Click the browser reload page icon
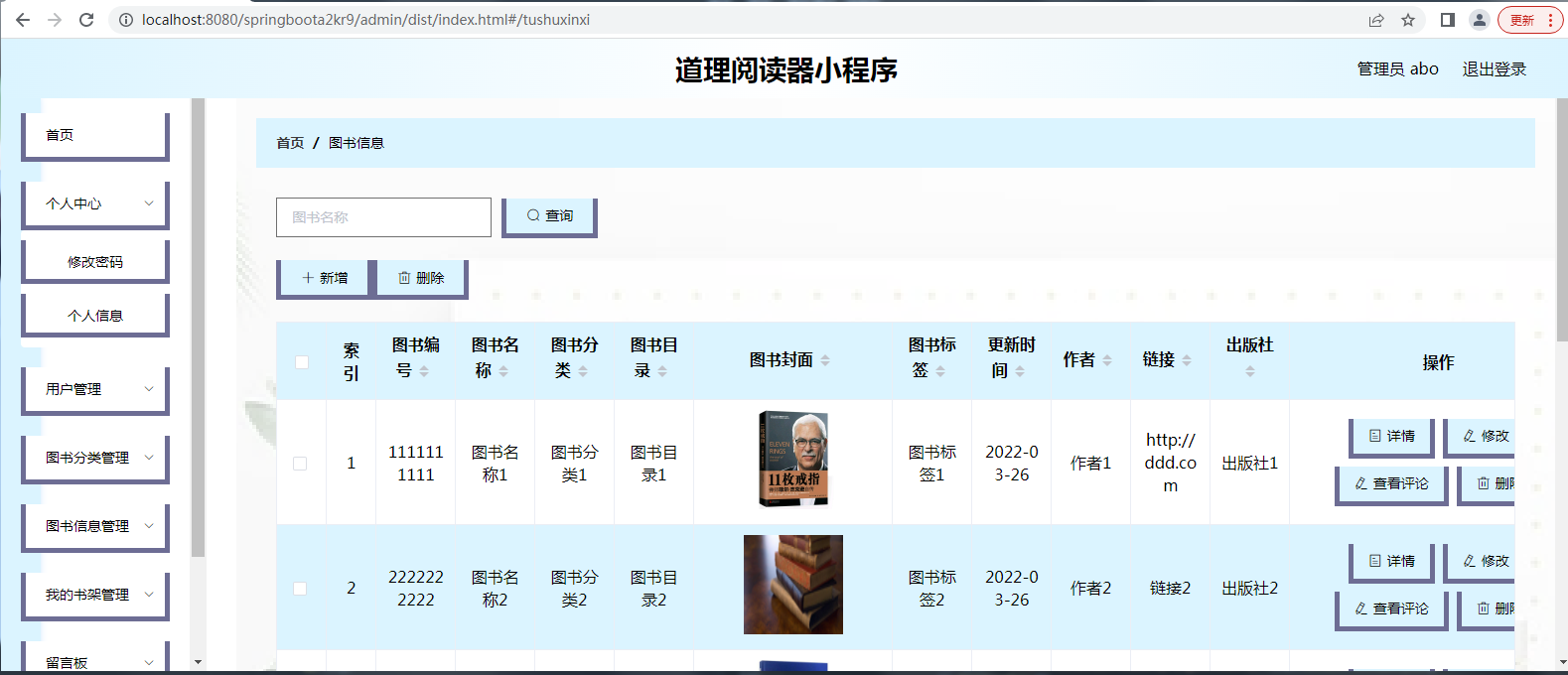This screenshot has width=1568, height=675. point(86,20)
